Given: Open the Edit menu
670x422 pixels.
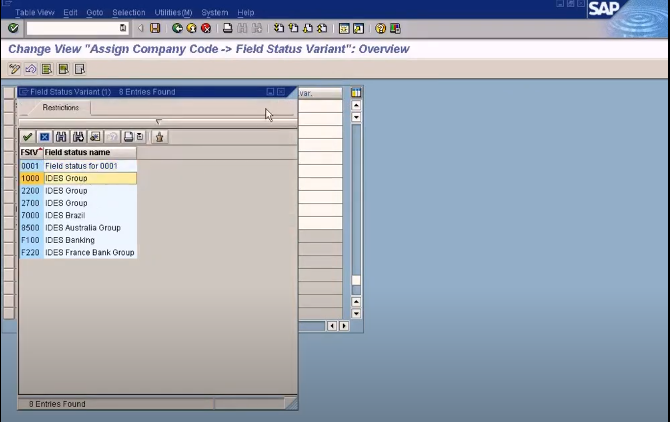Looking at the screenshot, I should coord(71,13).
